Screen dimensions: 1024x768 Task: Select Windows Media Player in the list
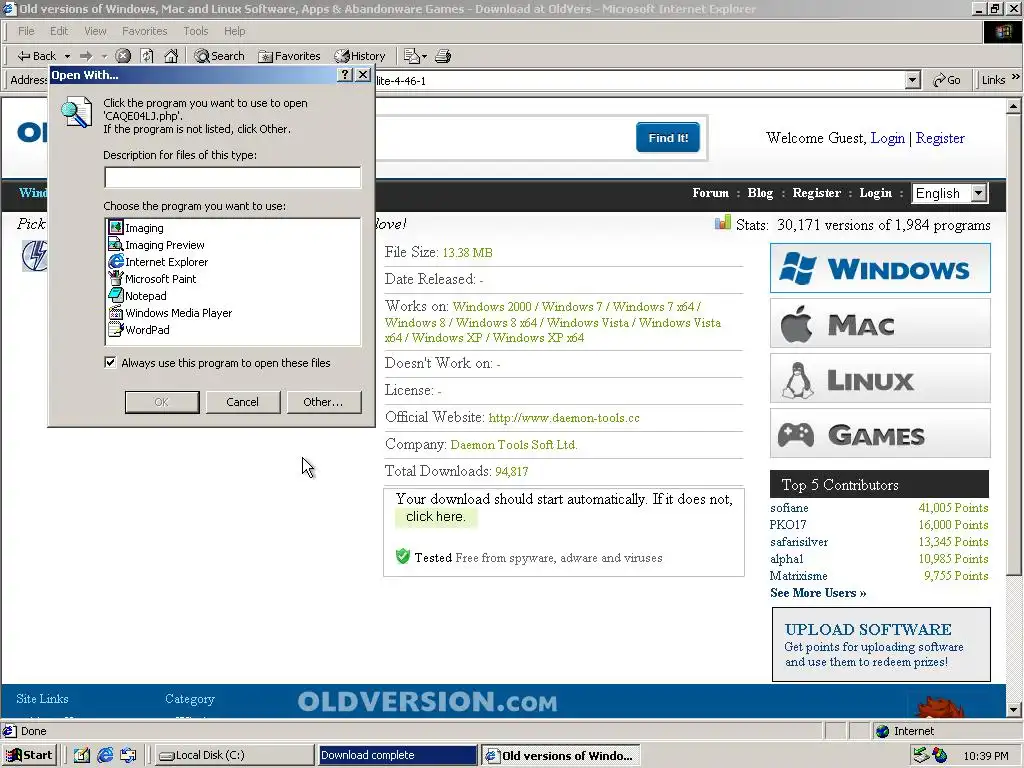(x=170, y=313)
